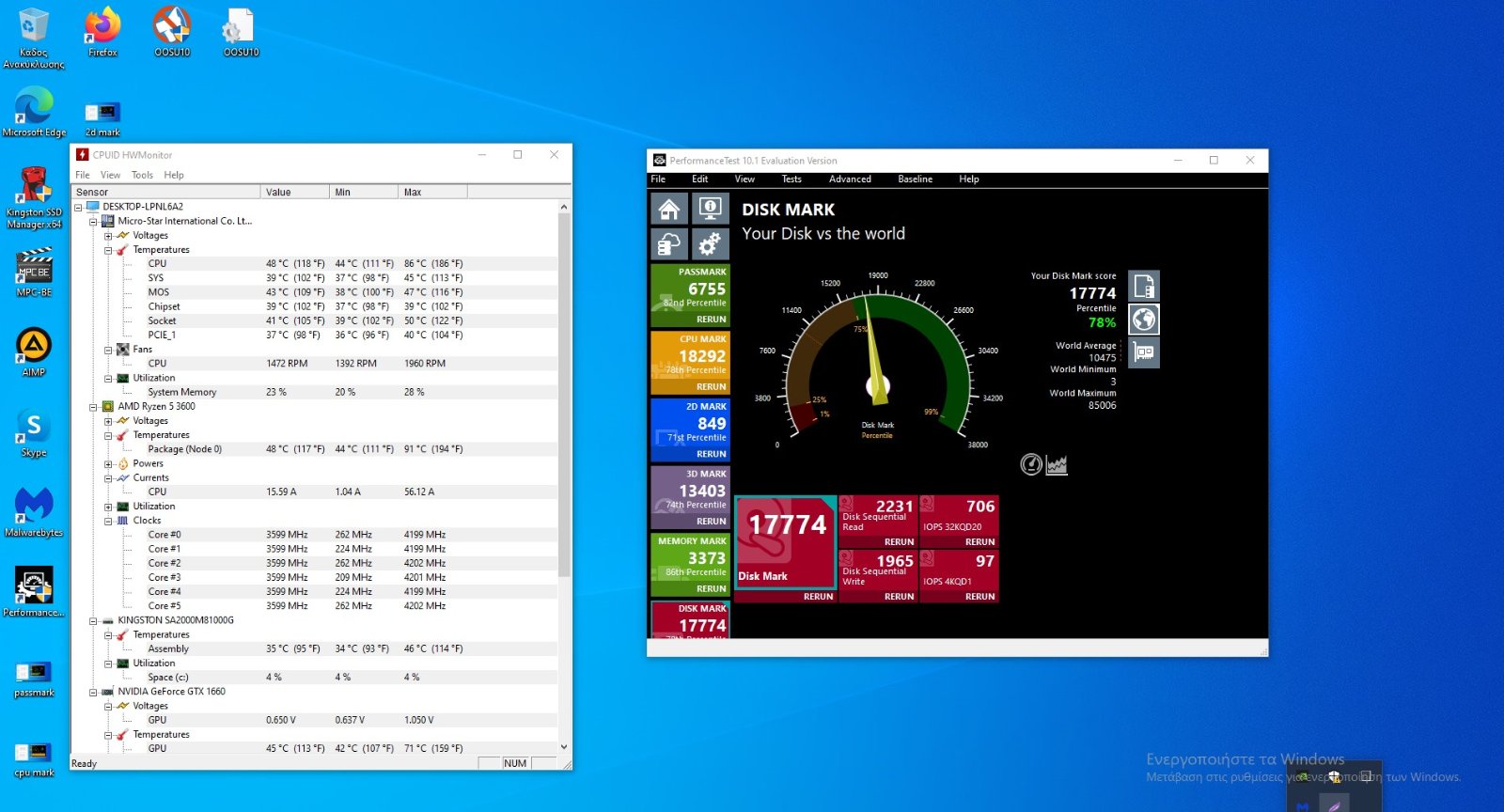This screenshot has width=1504, height=812.
Task: Click the globe world comparison icon
Action: (x=1144, y=320)
